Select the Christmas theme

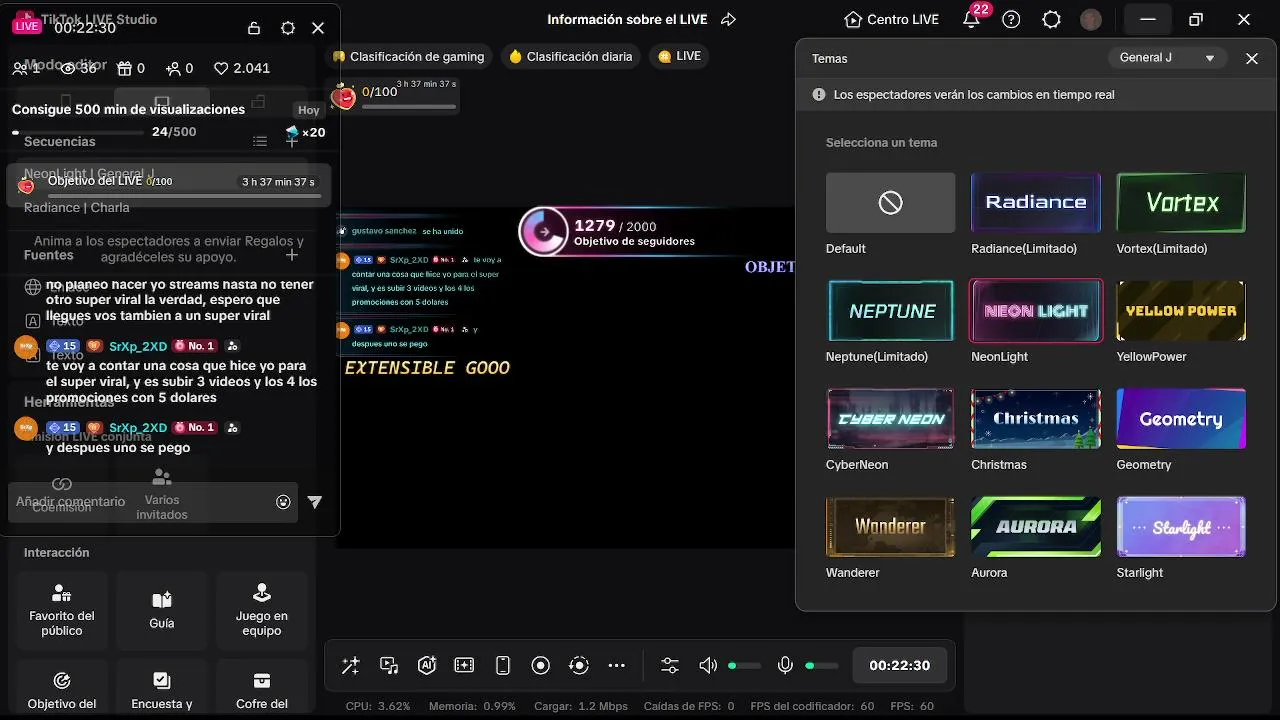click(x=1036, y=419)
